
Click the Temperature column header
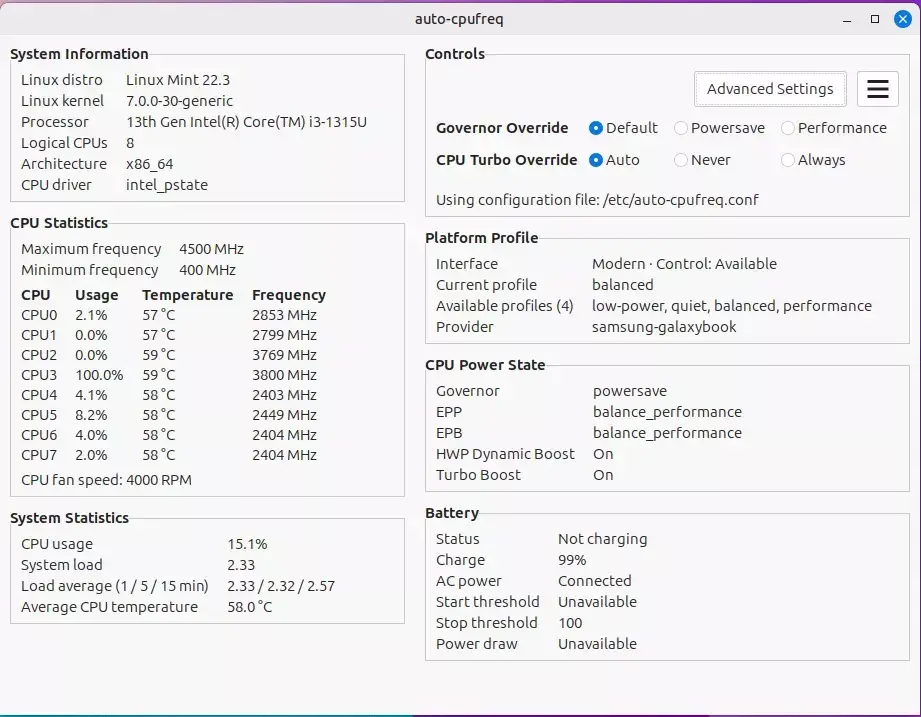click(x=187, y=295)
